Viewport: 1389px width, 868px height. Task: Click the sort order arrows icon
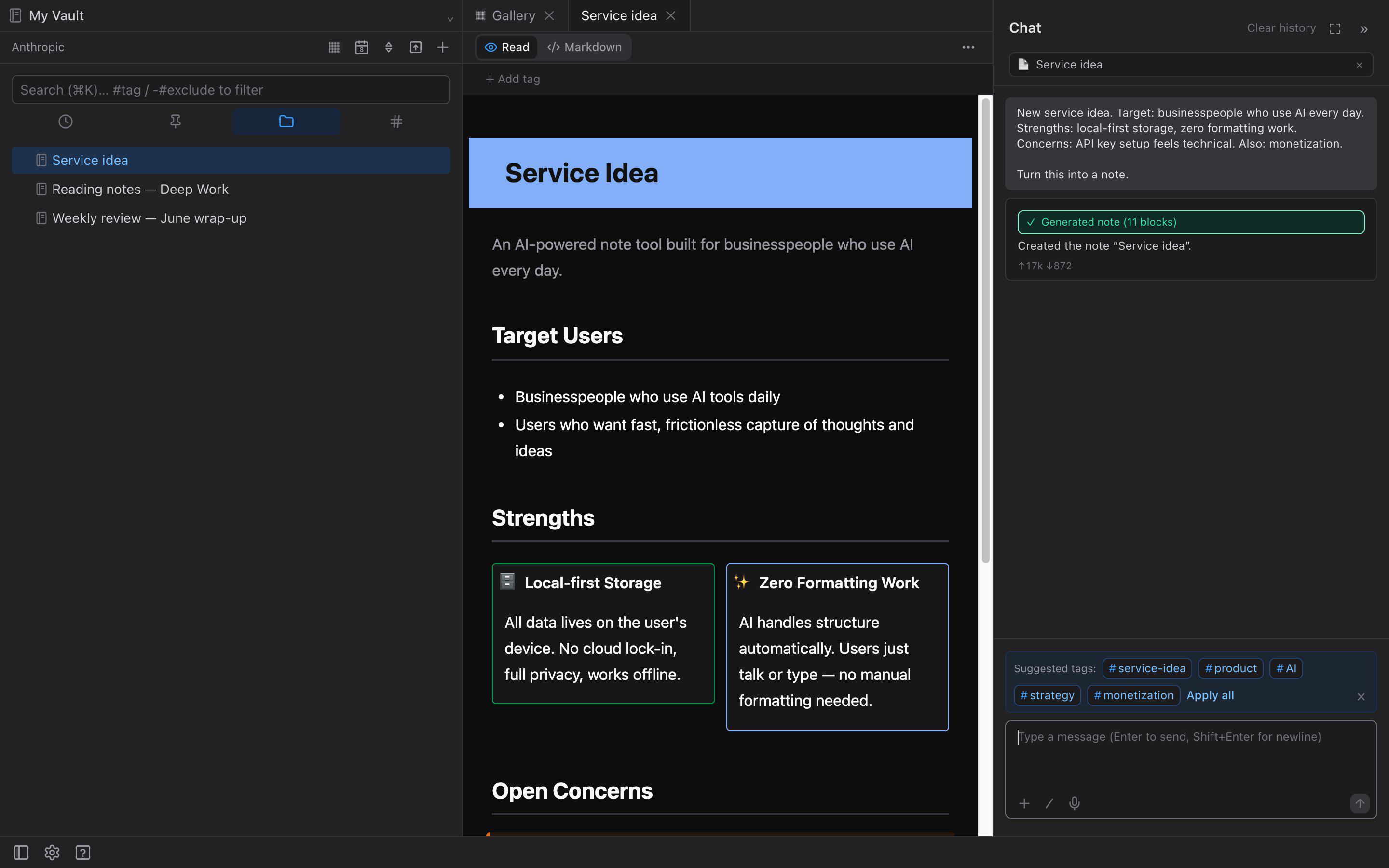(x=389, y=47)
